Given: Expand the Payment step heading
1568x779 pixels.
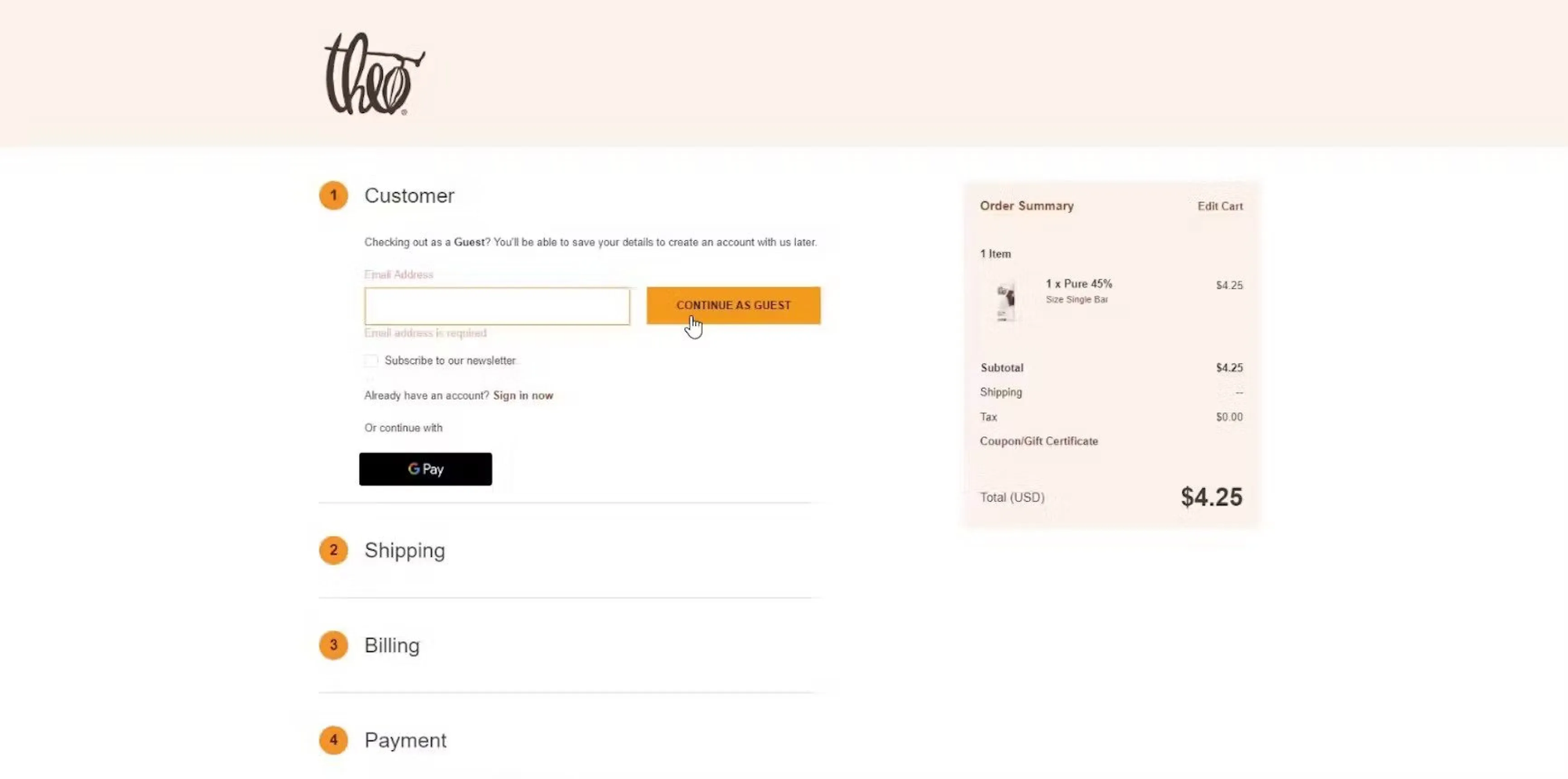Looking at the screenshot, I should pos(405,741).
